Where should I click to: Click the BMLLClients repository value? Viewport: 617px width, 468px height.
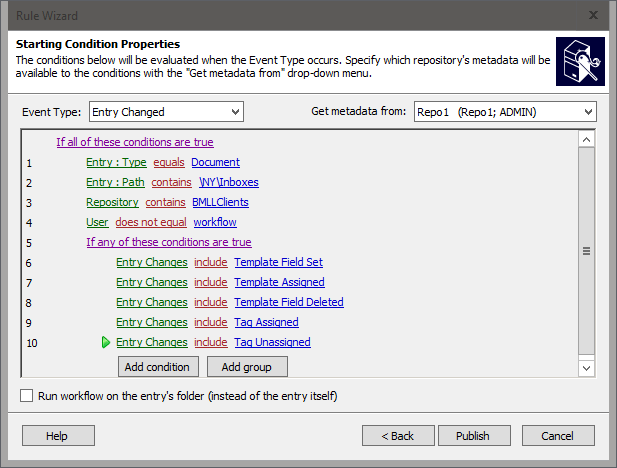(x=219, y=202)
